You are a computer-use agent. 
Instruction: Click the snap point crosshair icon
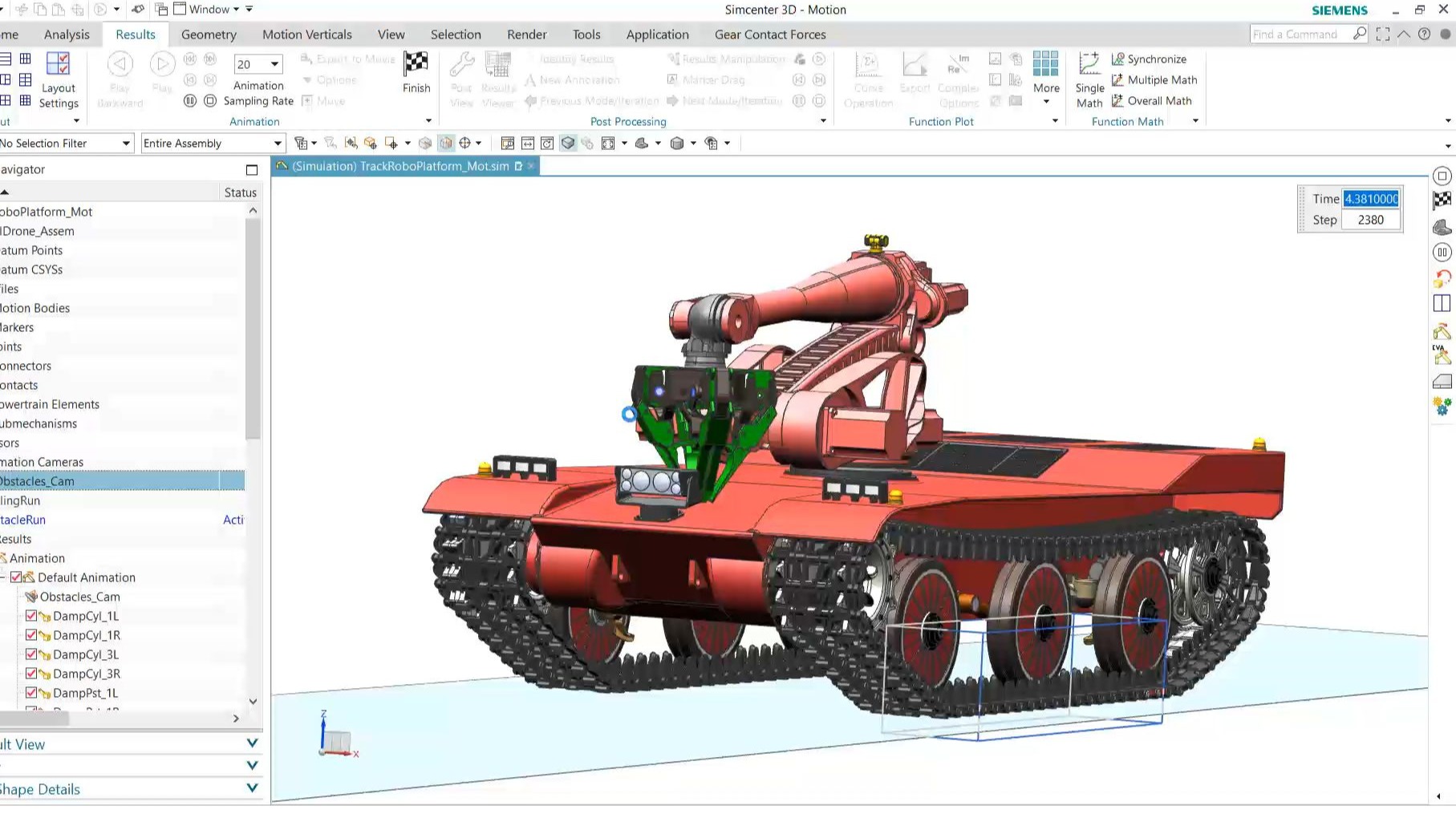click(x=465, y=143)
